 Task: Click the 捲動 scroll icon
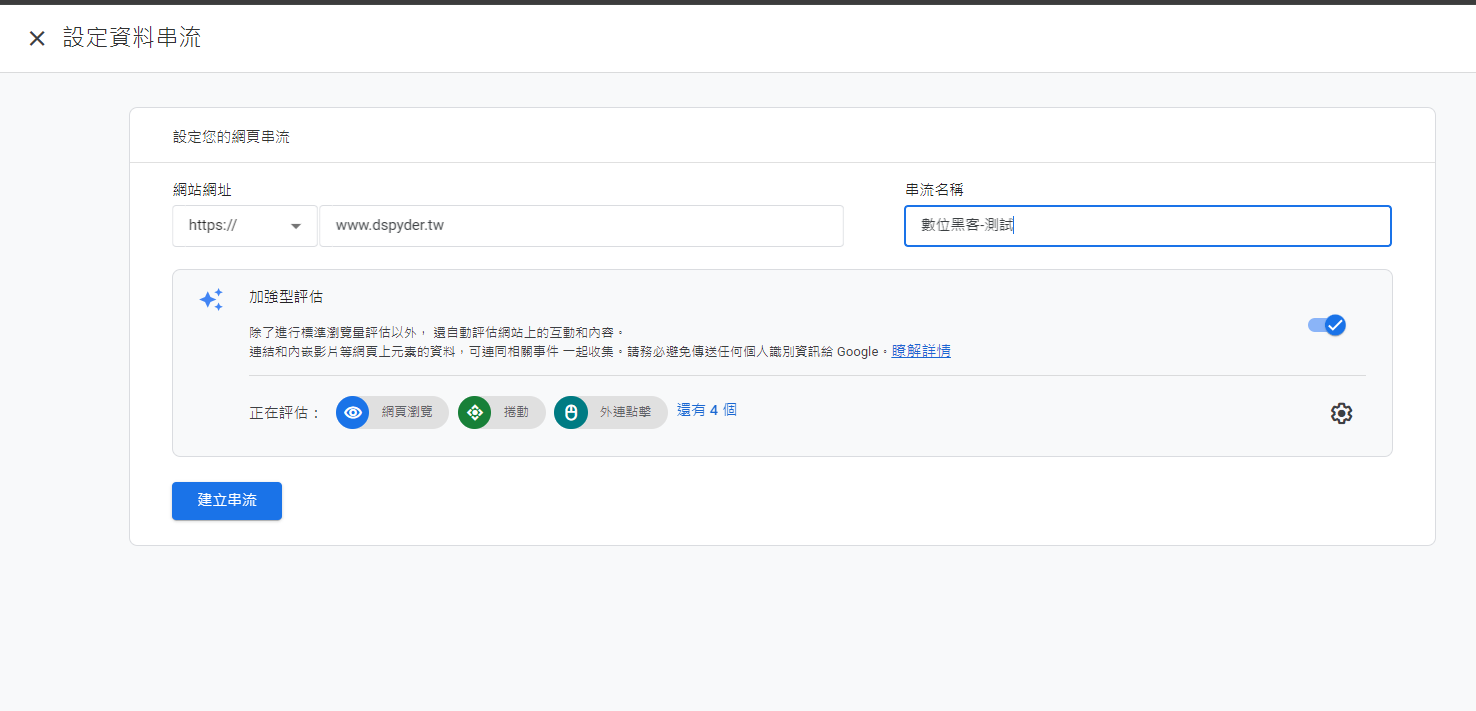click(x=475, y=412)
